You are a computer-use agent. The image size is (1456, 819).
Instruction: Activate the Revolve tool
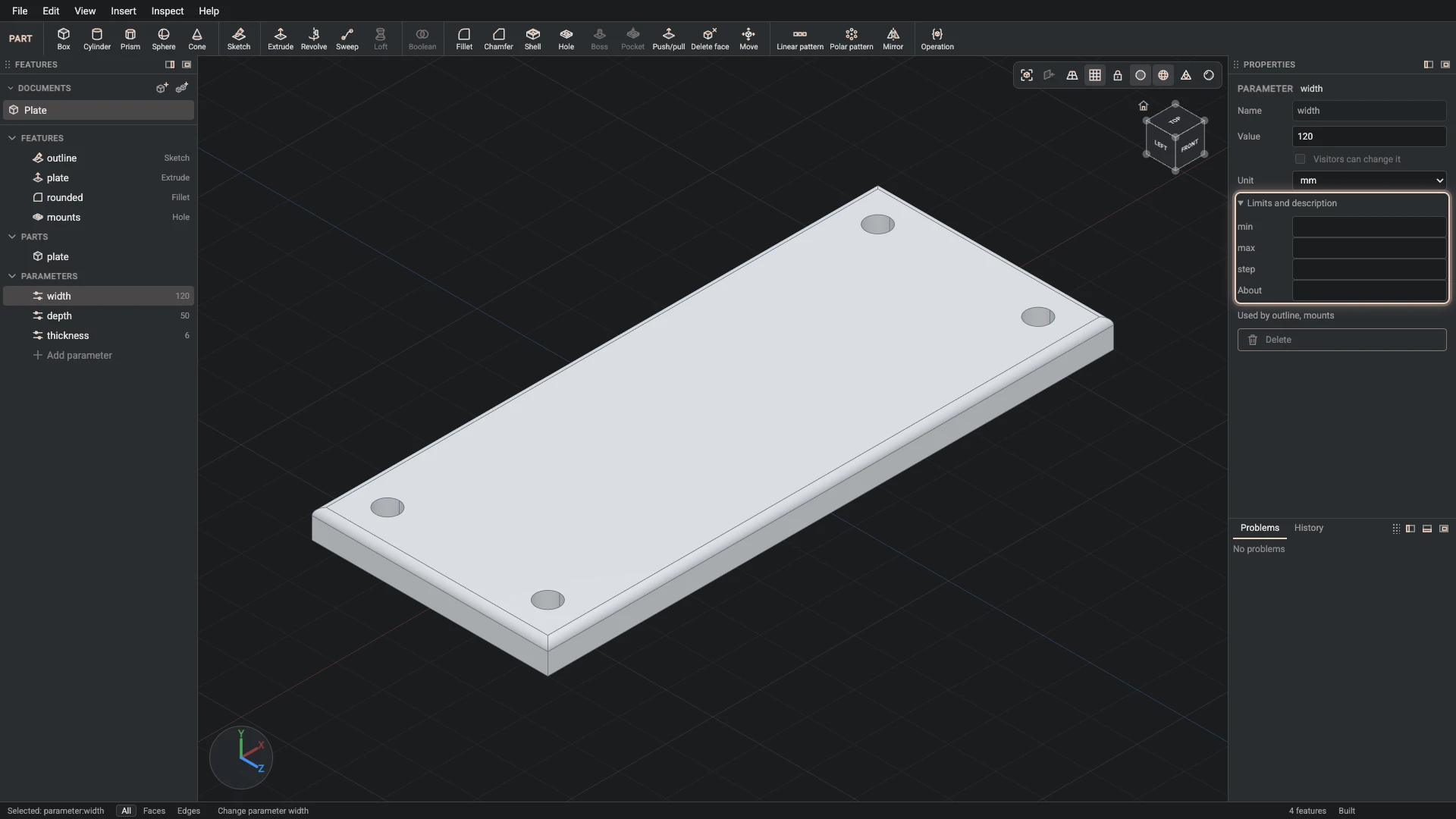[x=314, y=39]
